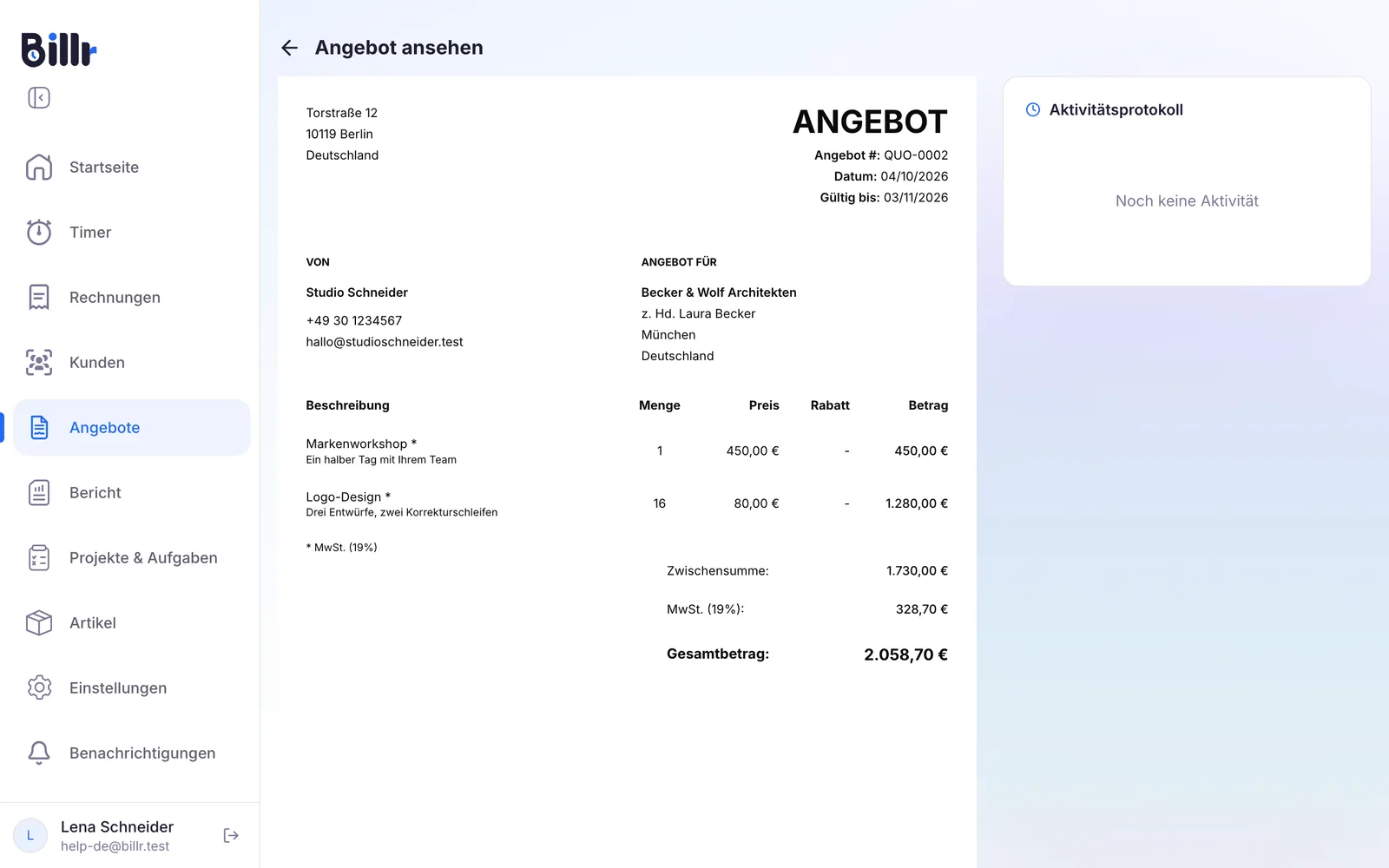
Task: Click the Einstellungen gear icon
Action: [x=39, y=688]
